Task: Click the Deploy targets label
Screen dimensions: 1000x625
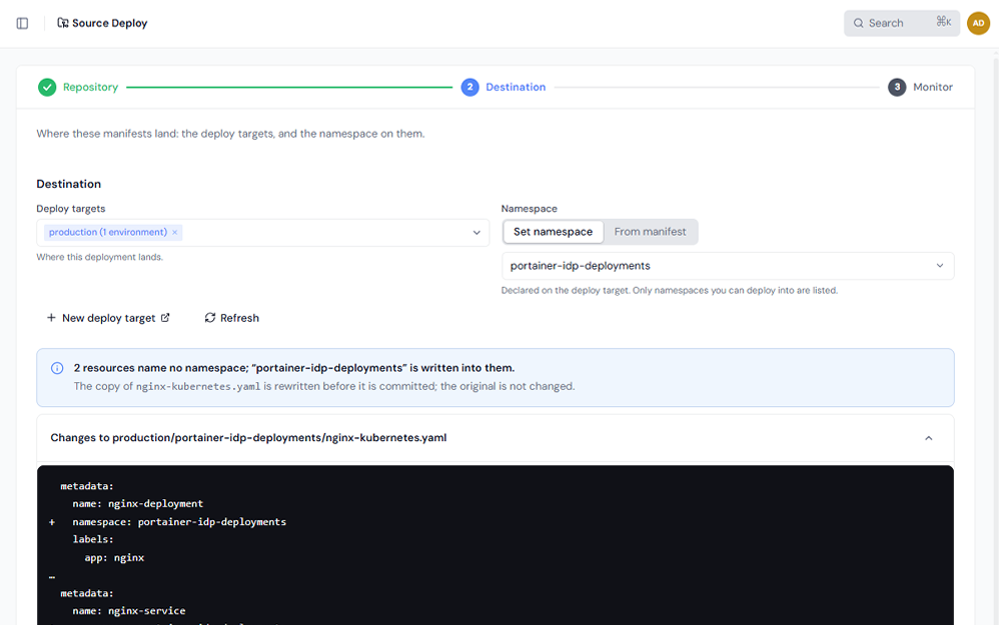Action: (71, 209)
